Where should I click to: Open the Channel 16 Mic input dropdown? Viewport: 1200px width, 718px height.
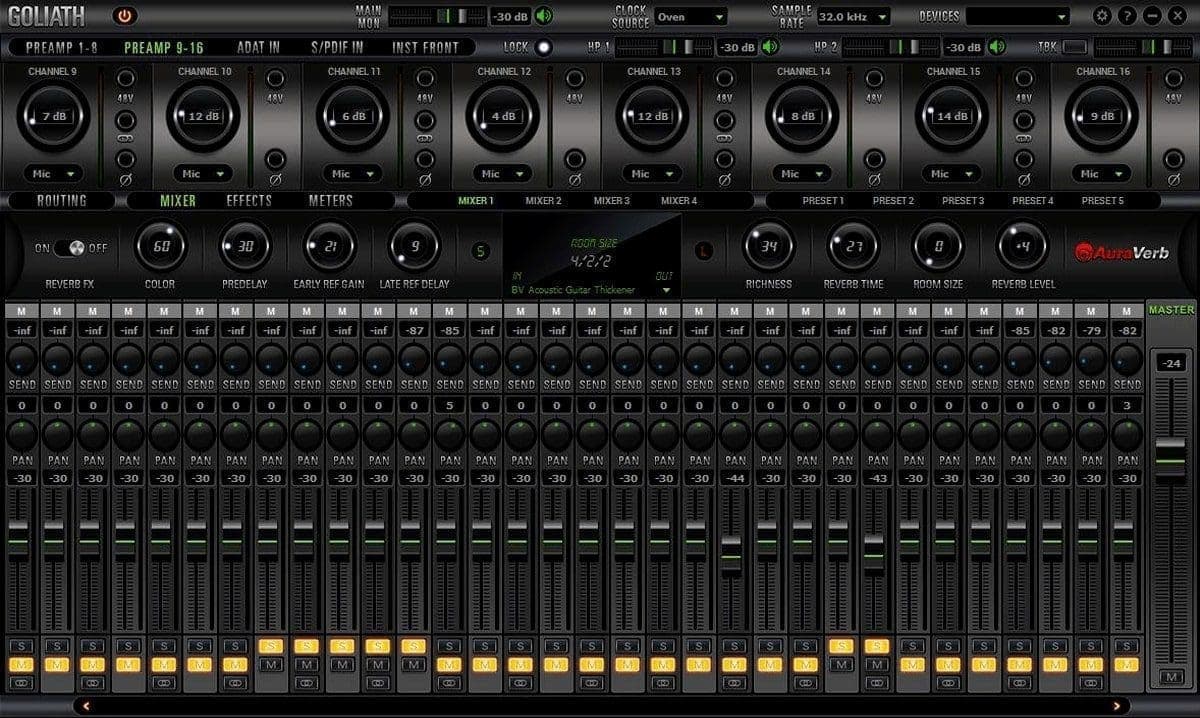tap(1103, 173)
